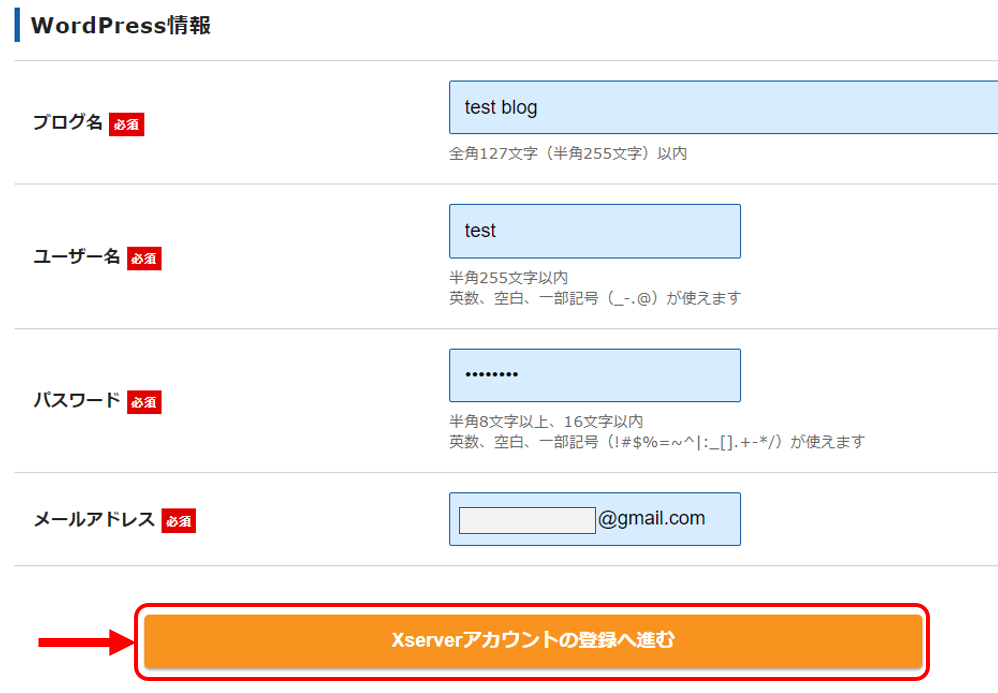The width and height of the screenshot is (998, 693).
Task: Click the パスワード label
Action: click(77, 401)
